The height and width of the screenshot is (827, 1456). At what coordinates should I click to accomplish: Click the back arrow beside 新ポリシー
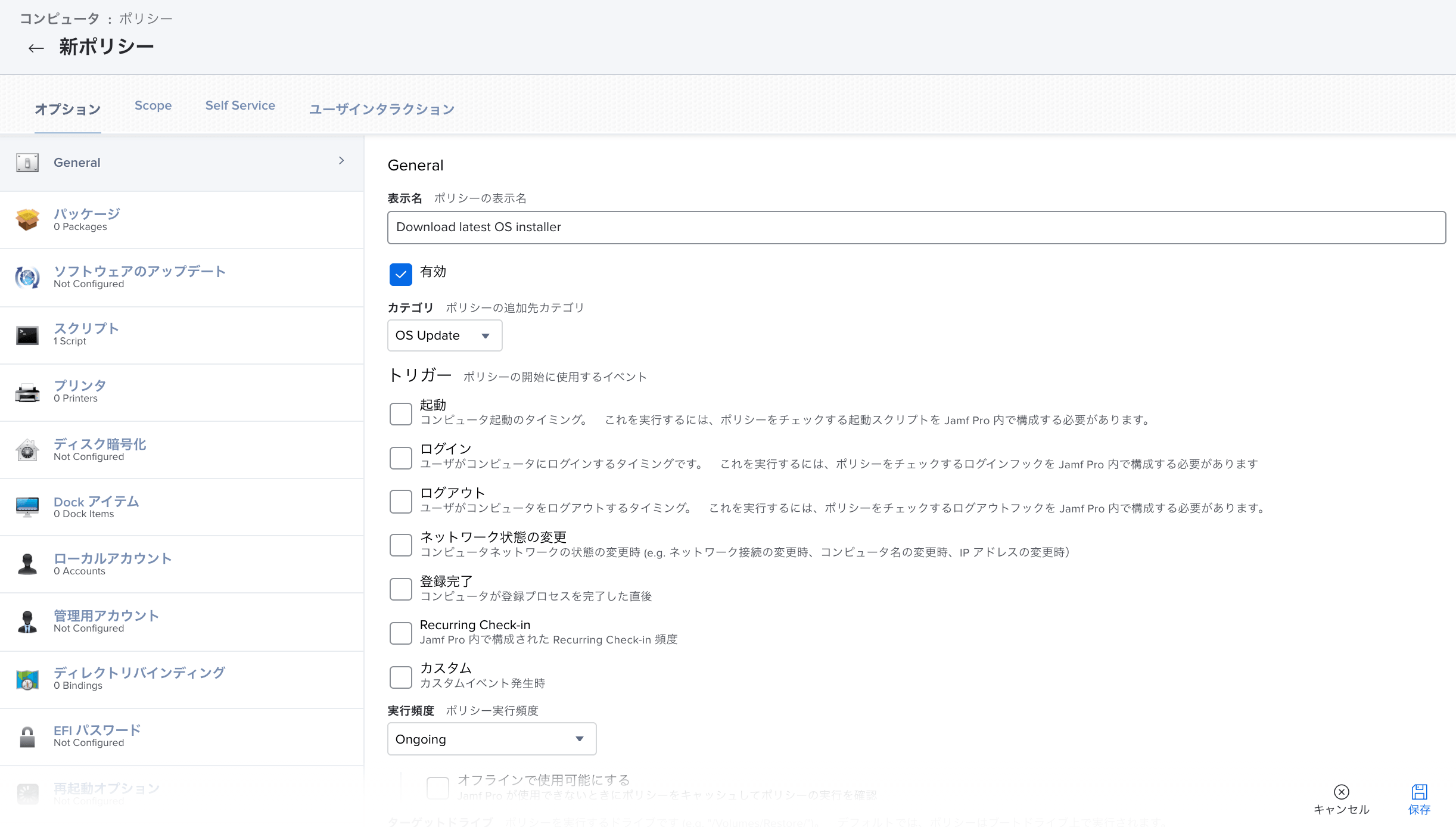coord(36,48)
